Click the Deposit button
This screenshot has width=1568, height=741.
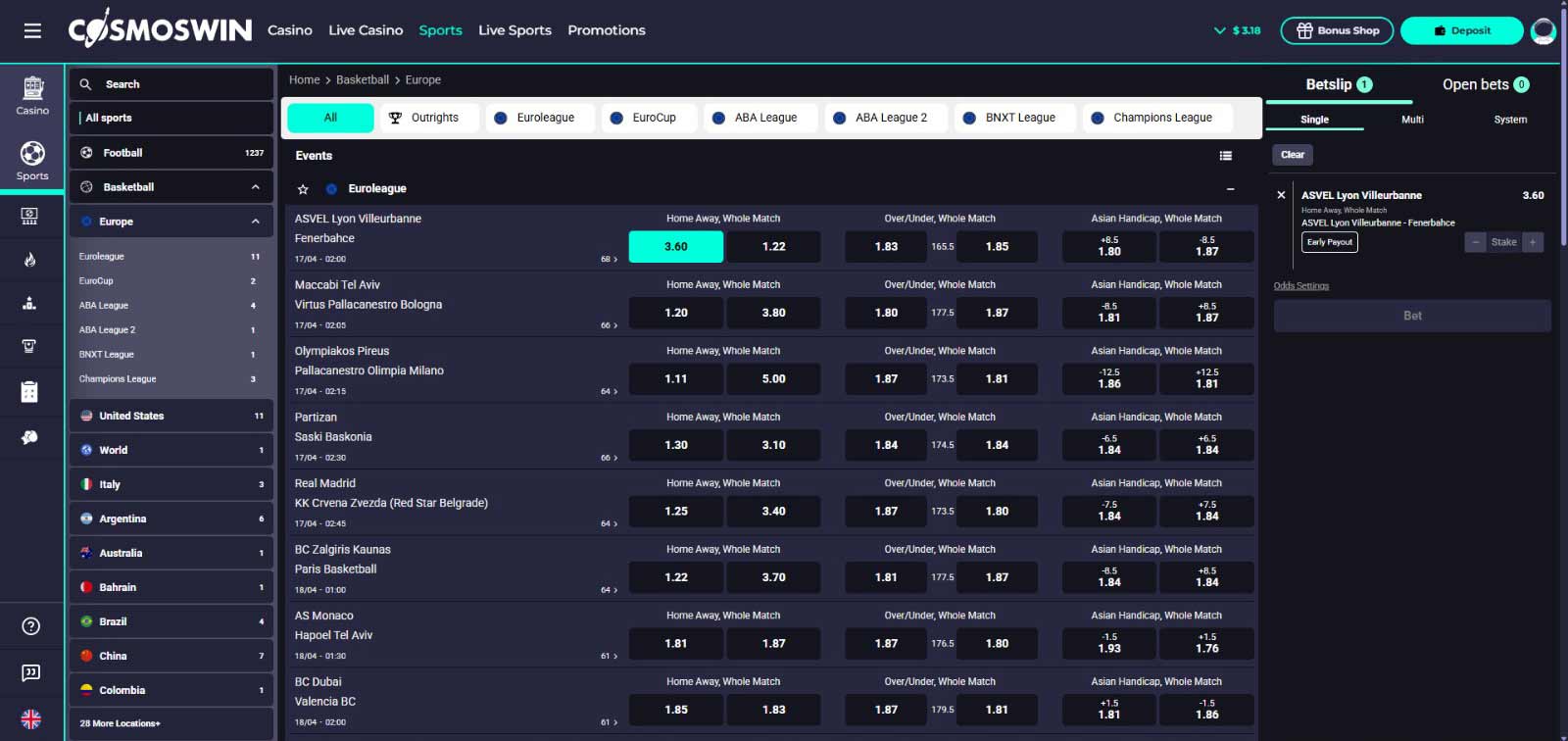1462,30
